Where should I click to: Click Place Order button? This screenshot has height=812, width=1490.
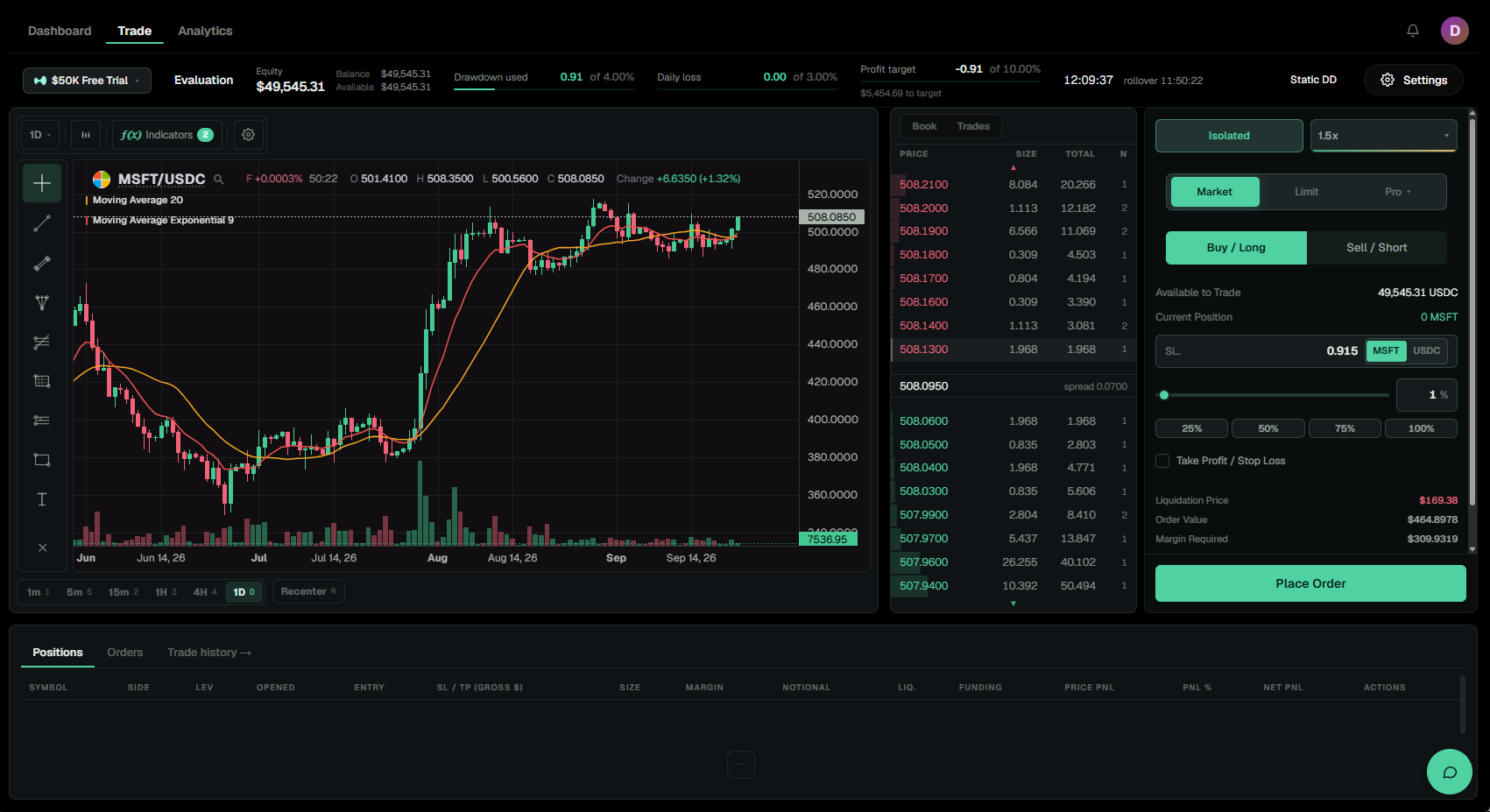click(x=1310, y=583)
